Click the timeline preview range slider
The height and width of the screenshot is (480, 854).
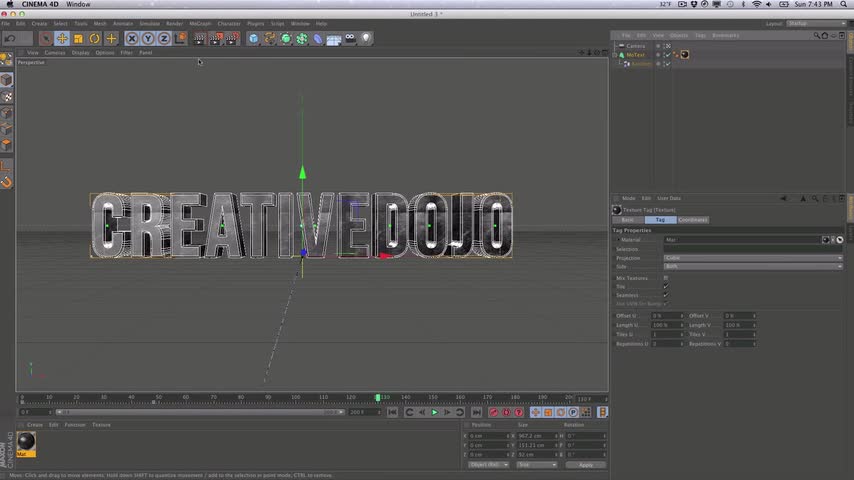click(x=199, y=412)
